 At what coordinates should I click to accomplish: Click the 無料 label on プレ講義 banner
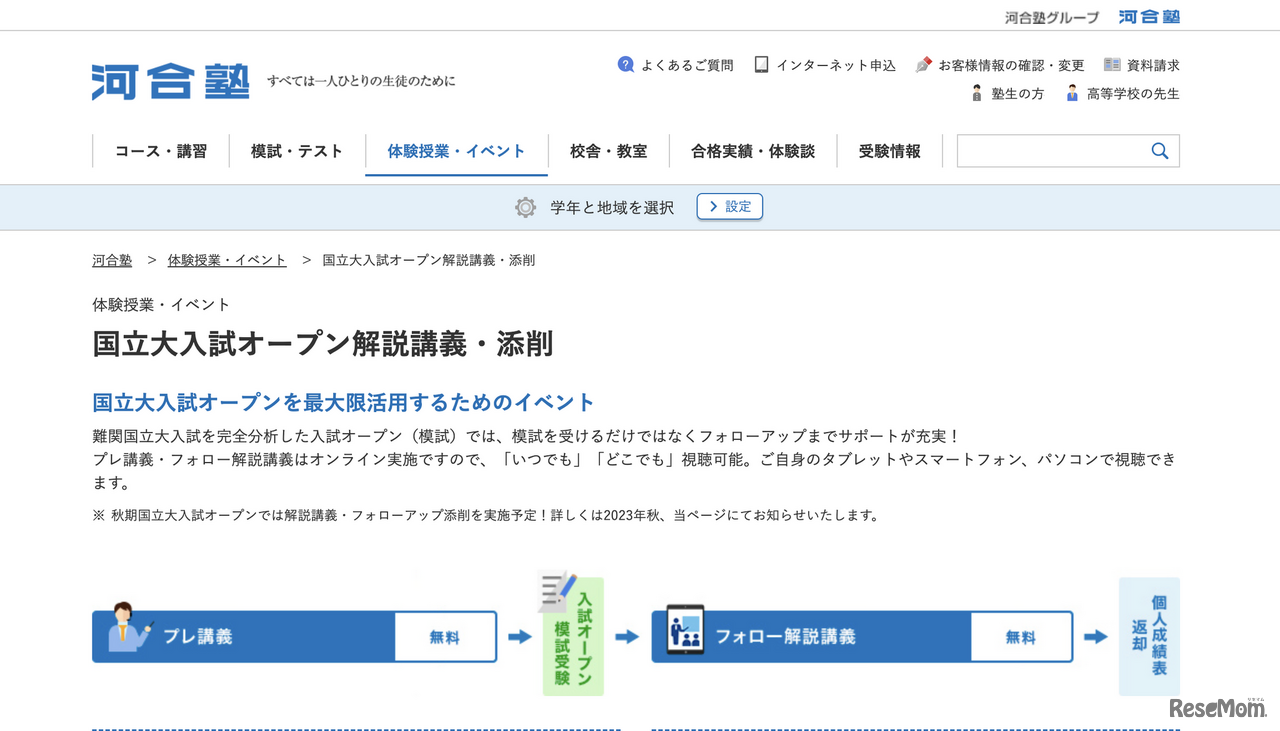445,637
